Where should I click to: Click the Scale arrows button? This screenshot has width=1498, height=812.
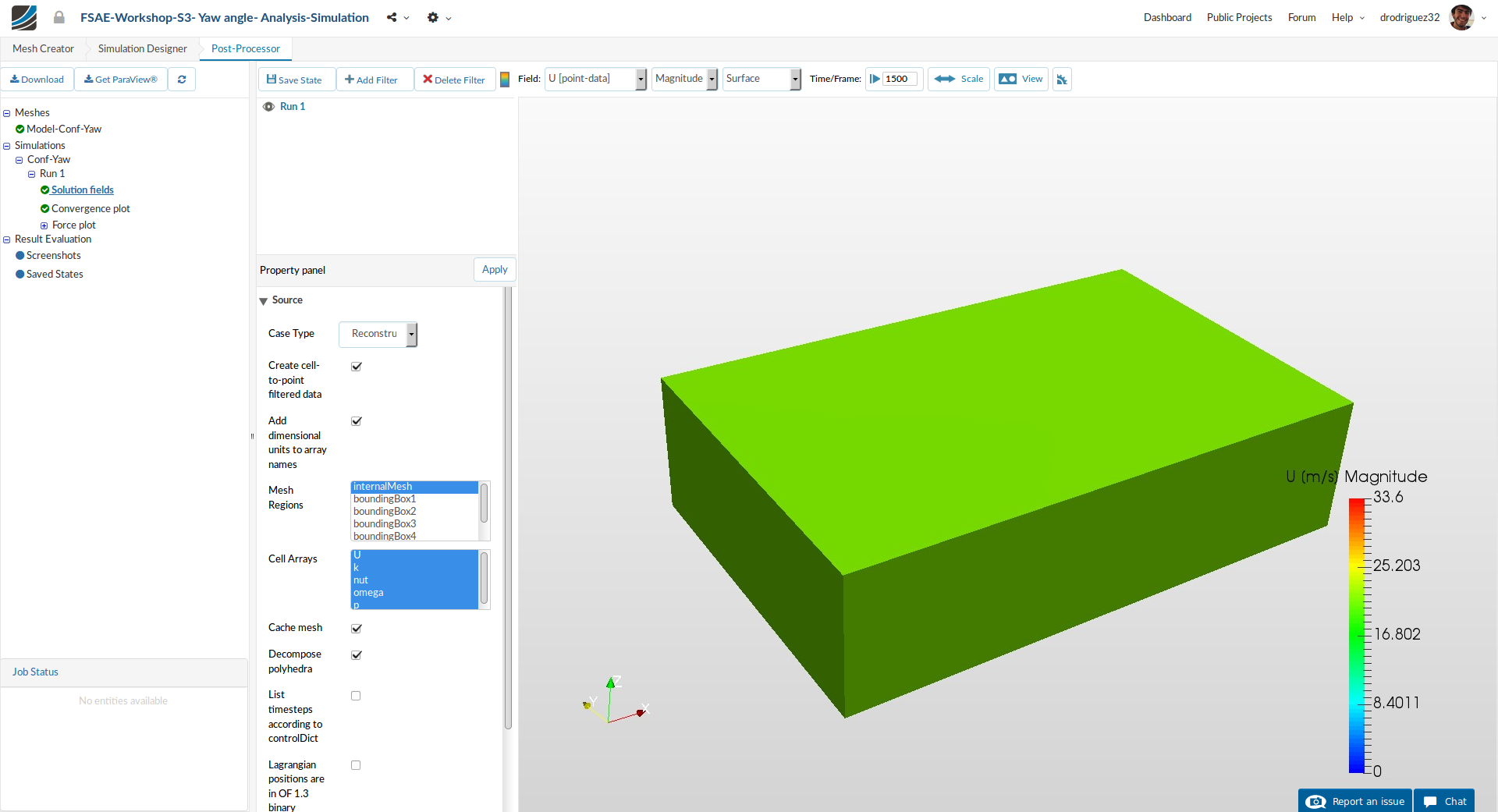click(x=958, y=80)
